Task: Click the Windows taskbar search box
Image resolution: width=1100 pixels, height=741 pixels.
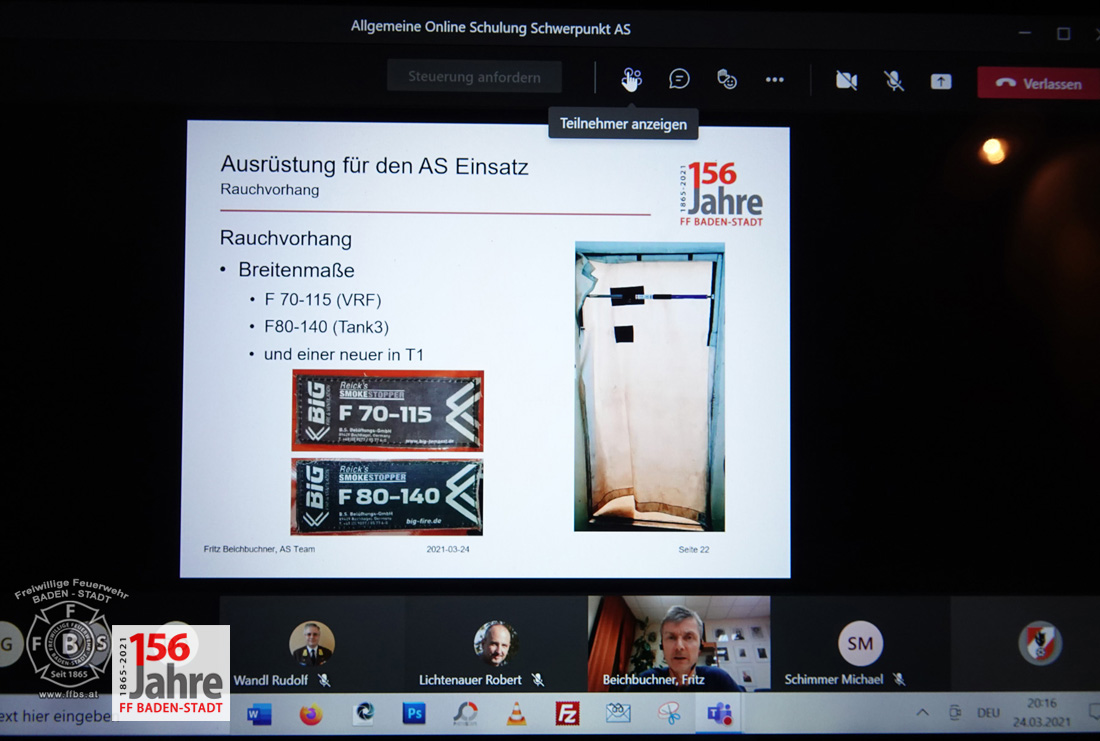Action: (x=56, y=716)
